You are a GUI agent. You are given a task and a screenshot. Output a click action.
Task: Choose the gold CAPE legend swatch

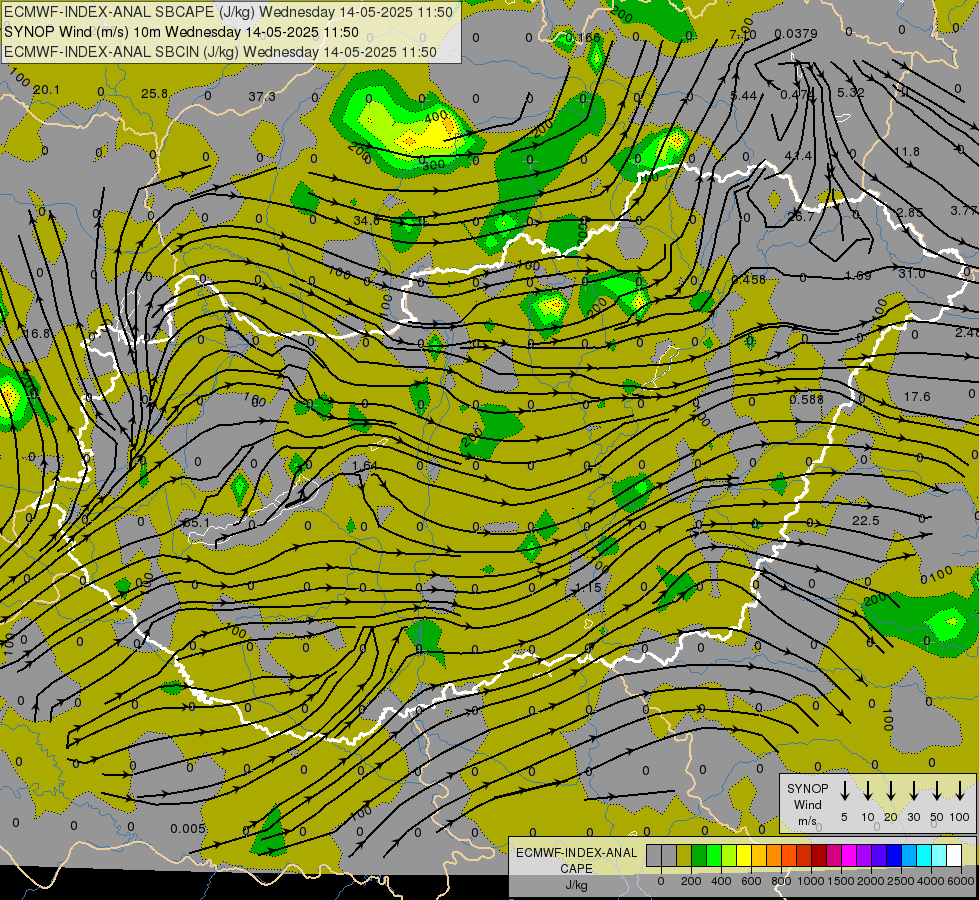[759, 856]
